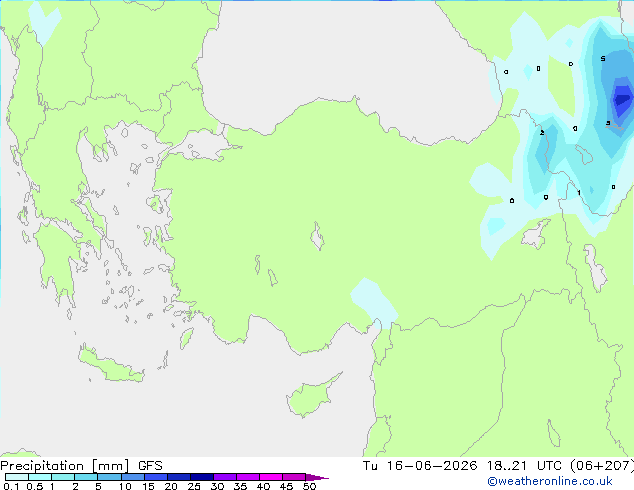Click the precipitation value "2" on the map

542,133
